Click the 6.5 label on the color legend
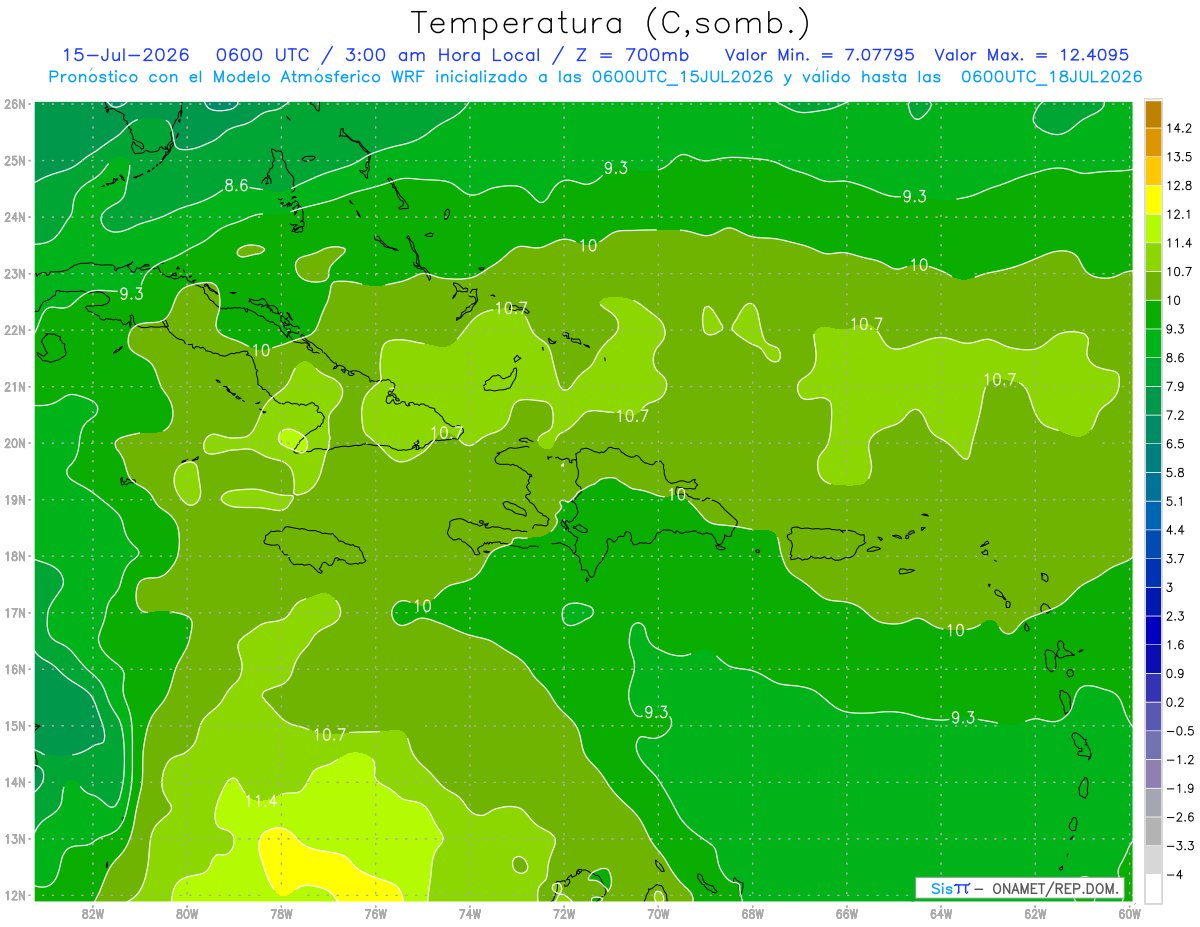Viewport: 1200px width, 927px height. (1176, 443)
